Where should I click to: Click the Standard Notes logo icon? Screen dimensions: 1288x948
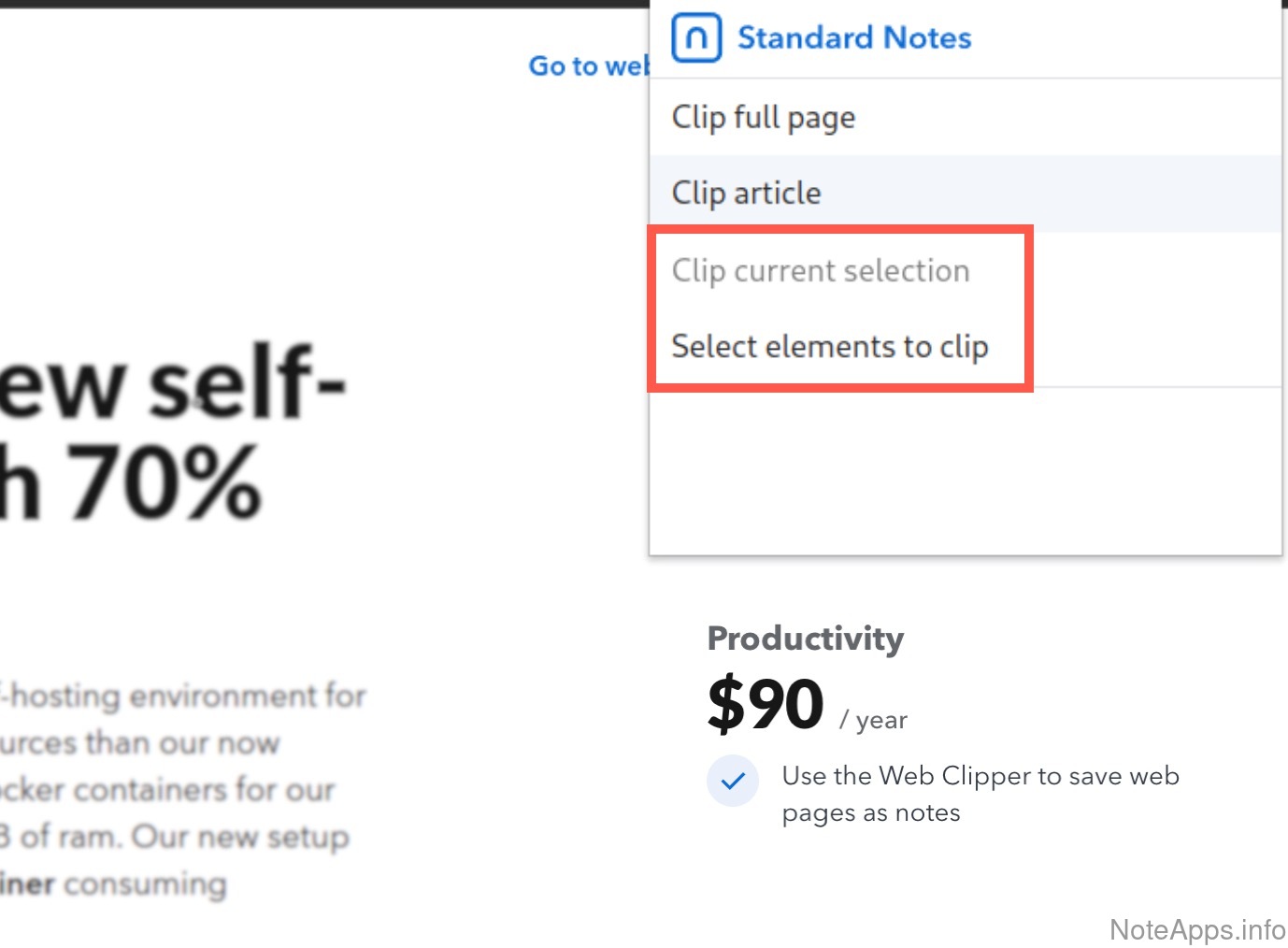[696, 37]
